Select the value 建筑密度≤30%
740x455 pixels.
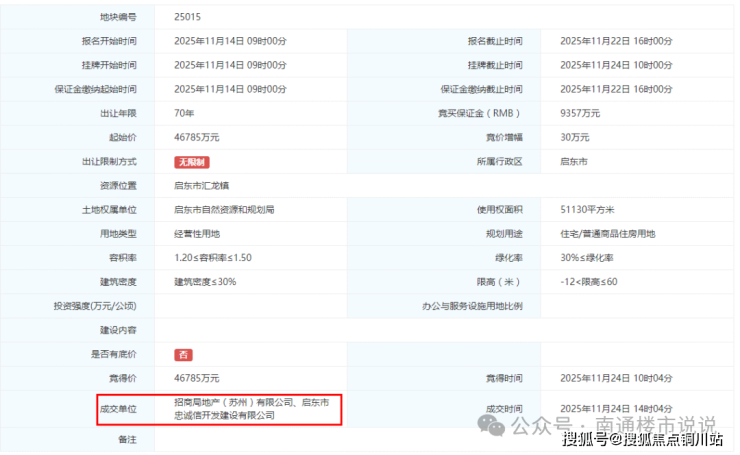coord(205,282)
